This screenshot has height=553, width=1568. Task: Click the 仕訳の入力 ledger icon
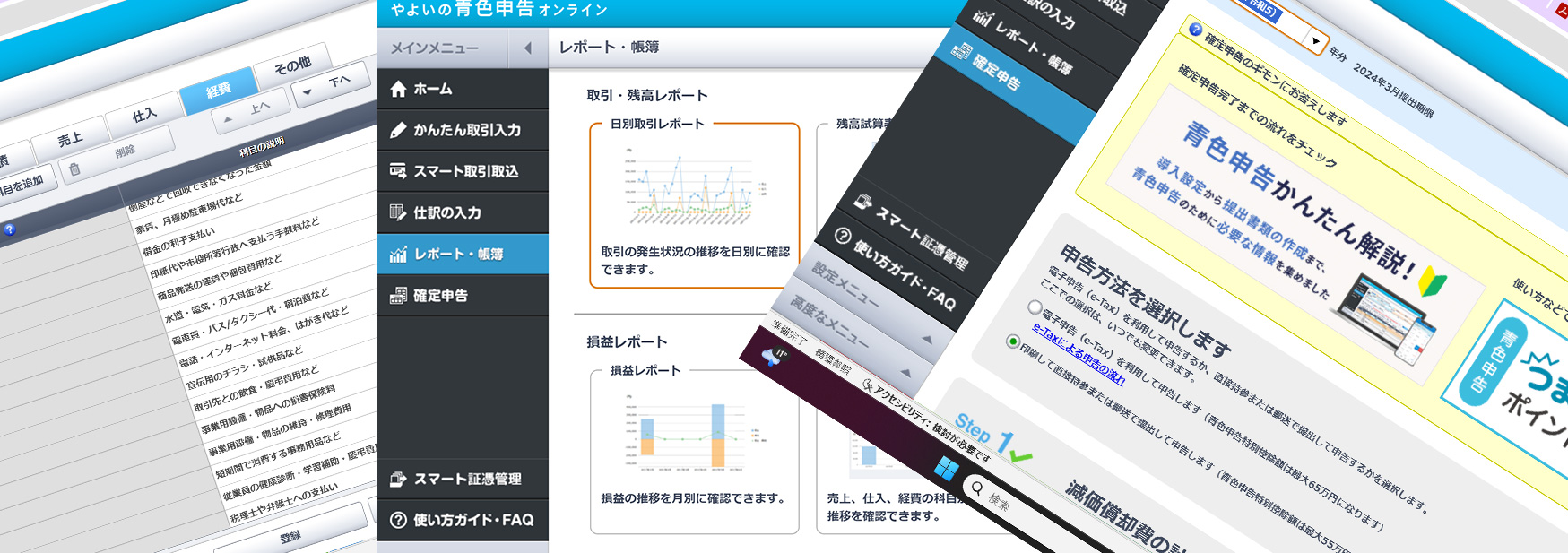[x=398, y=212]
